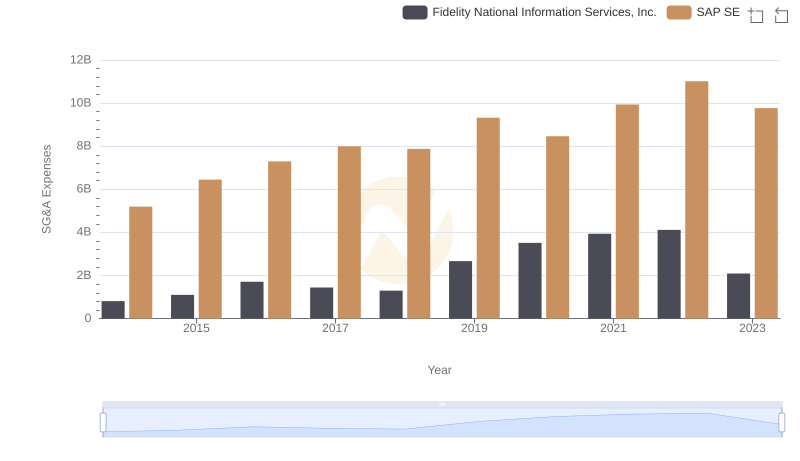Click the SAP SE bar for 2023
The image size is (800, 461).
point(766,213)
